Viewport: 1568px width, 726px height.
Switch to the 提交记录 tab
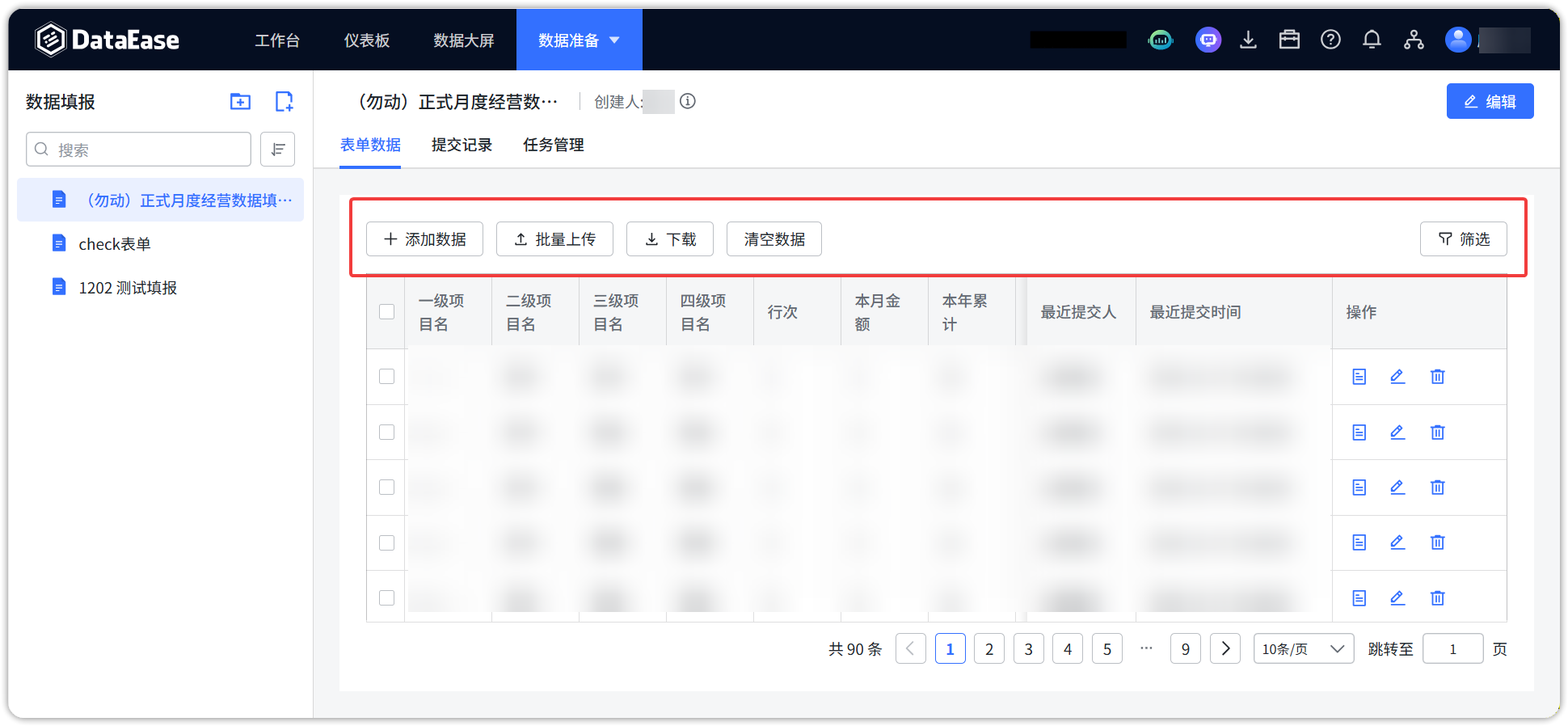[x=462, y=146]
